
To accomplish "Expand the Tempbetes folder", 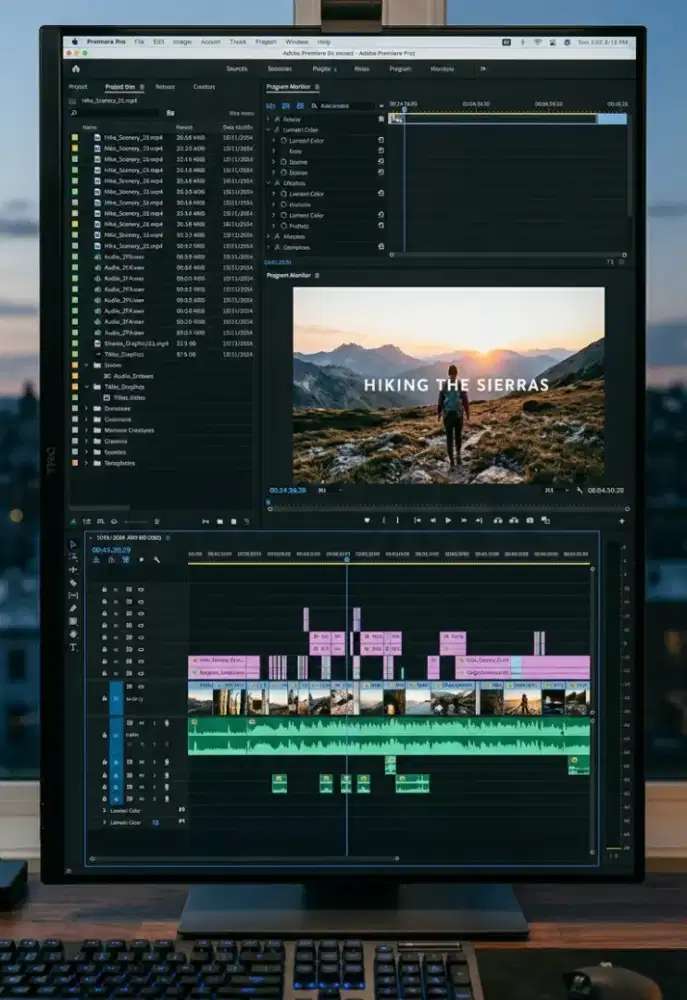I will pyautogui.click(x=87, y=463).
